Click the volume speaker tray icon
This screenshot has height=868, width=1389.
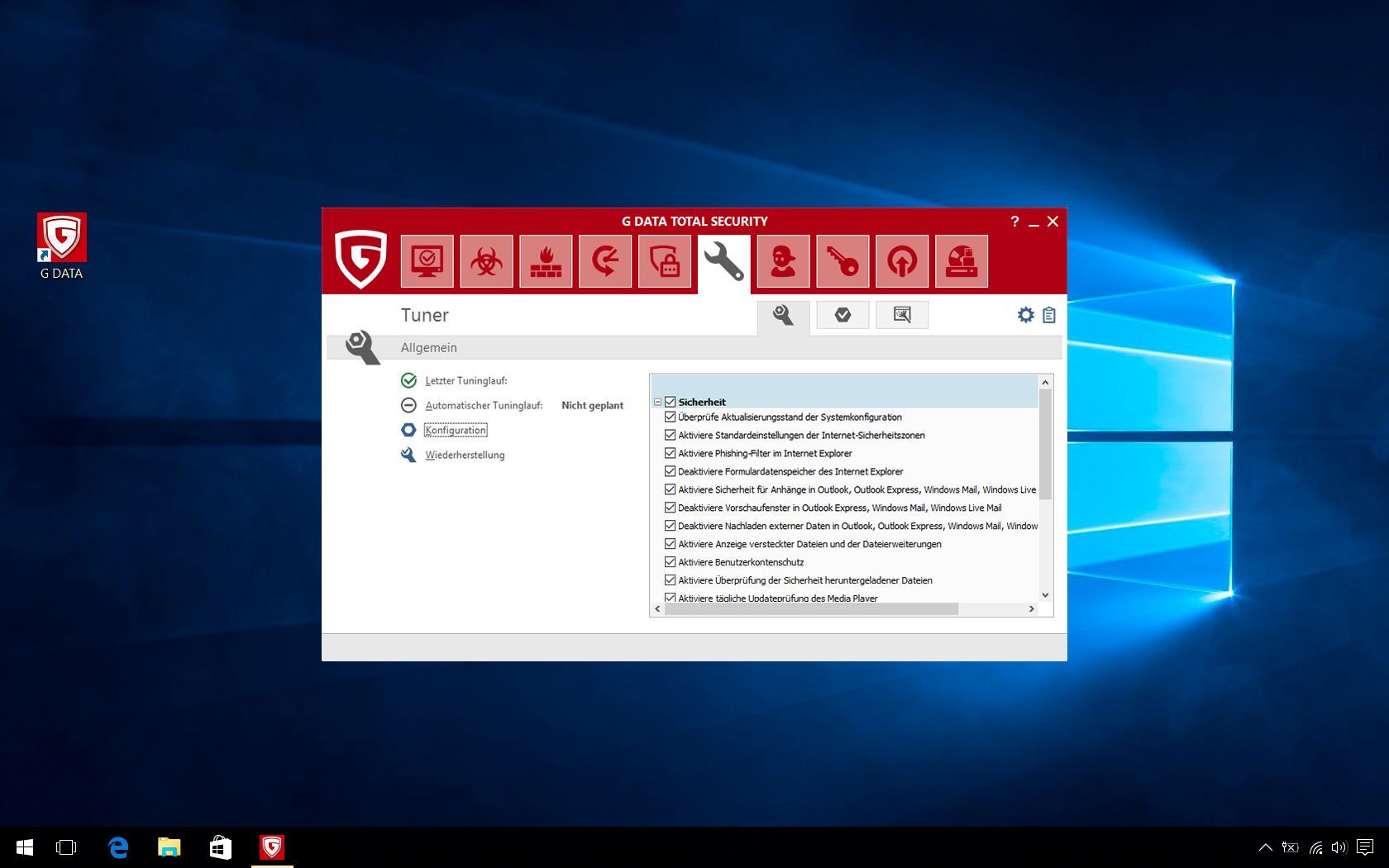pos(1339,847)
